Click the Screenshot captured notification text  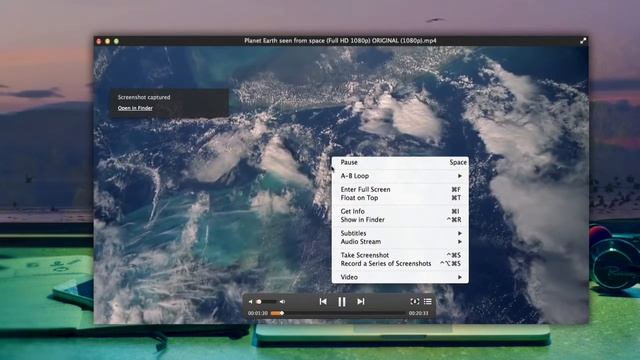(144, 97)
